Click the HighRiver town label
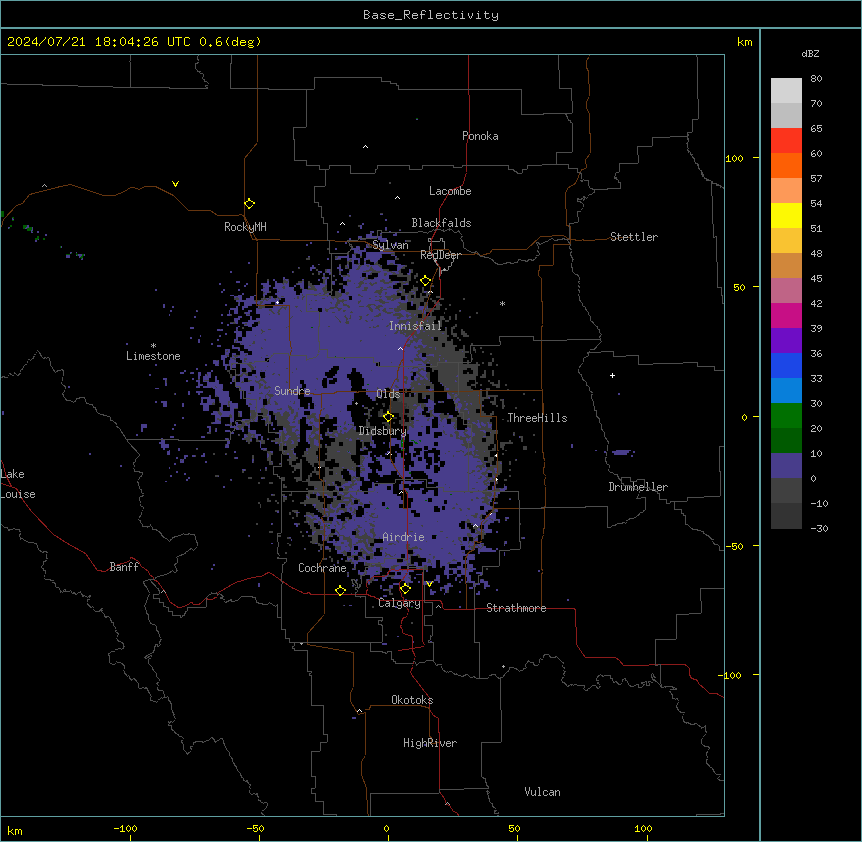 (430, 743)
